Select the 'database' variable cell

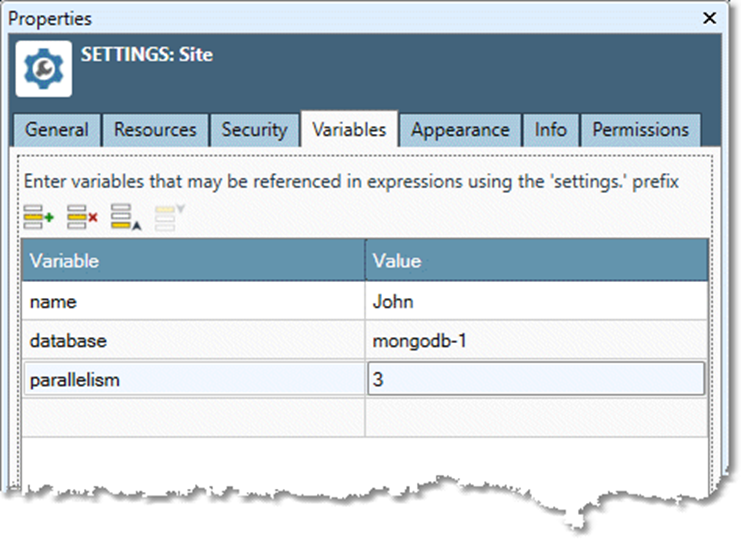193,341
